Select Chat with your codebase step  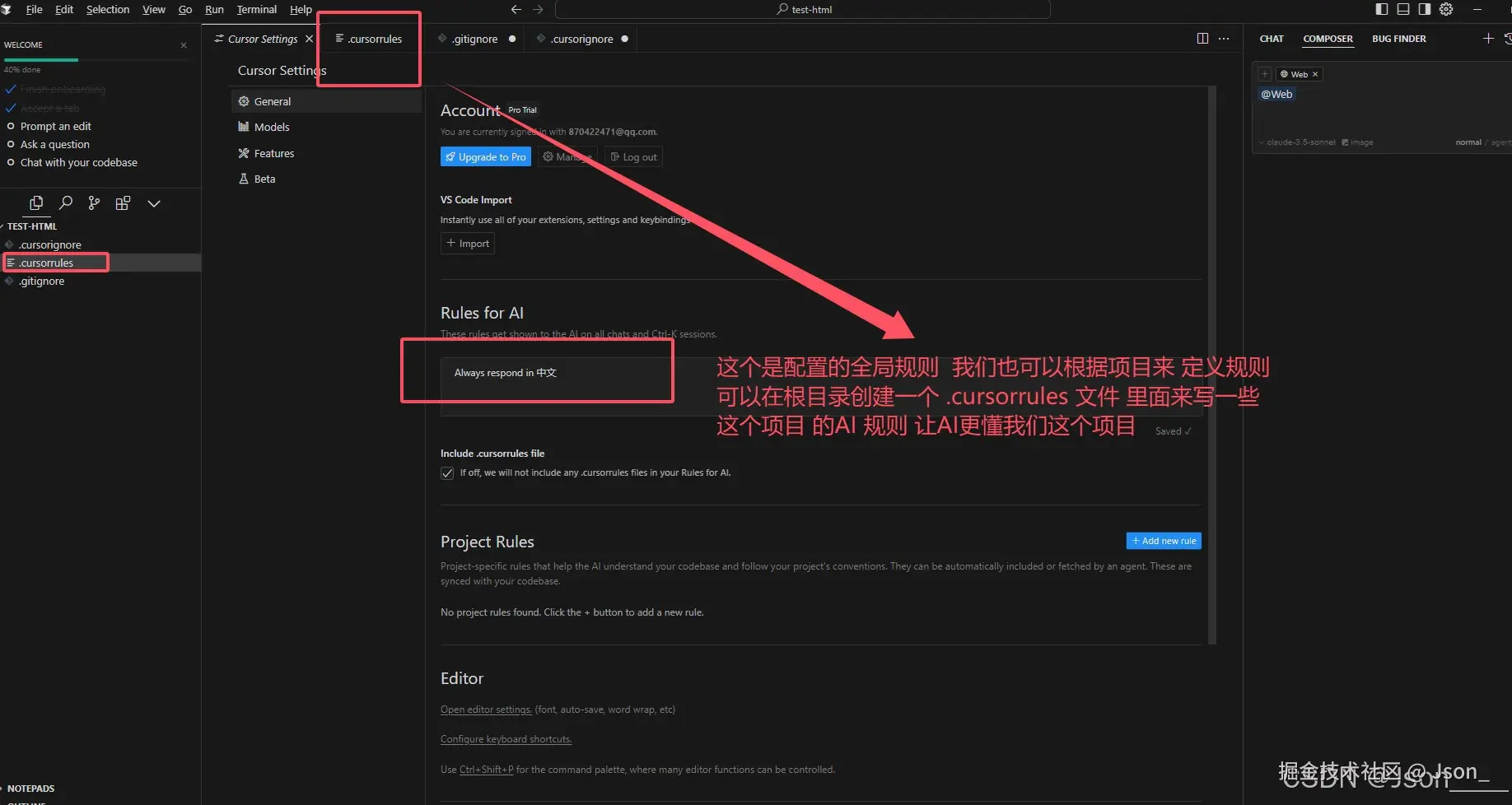pyautogui.click(x=78, y=162)
